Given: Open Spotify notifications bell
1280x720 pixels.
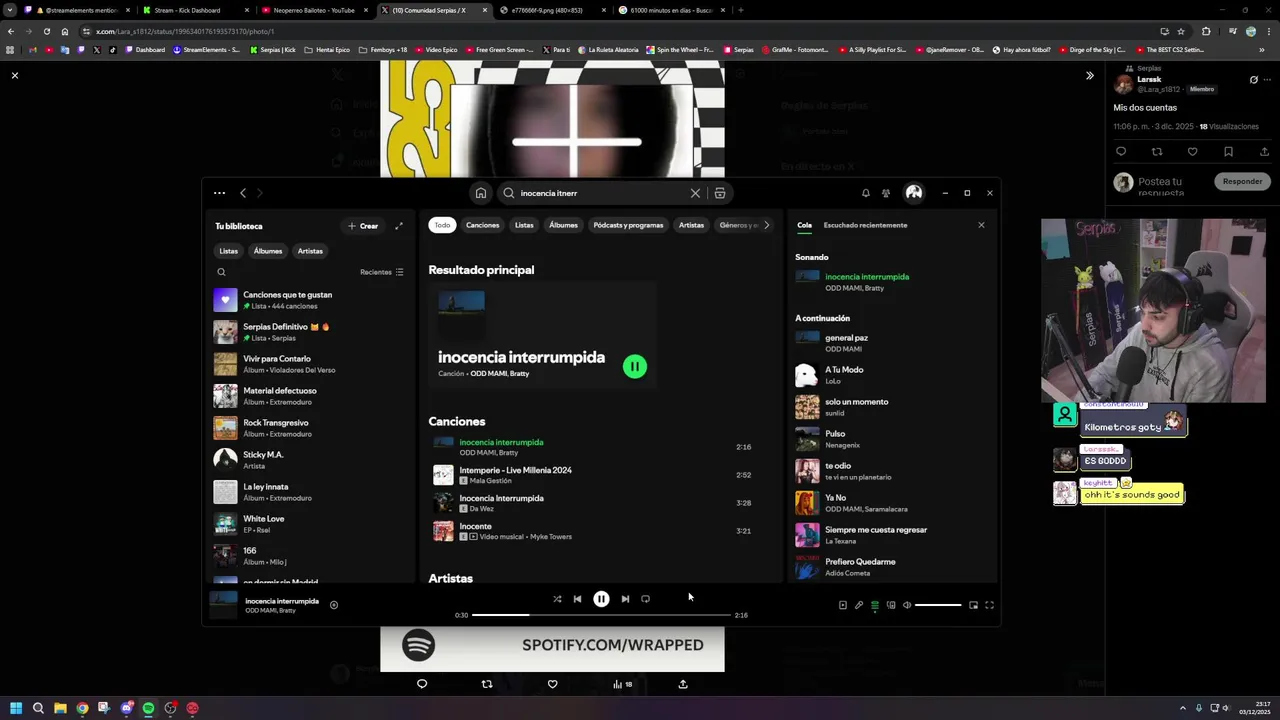Looking at the screenshot, I should 865,193.
